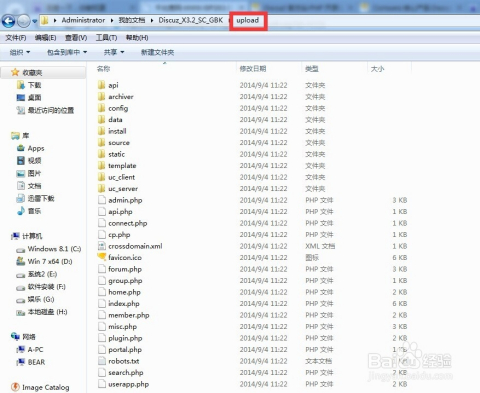Open the 帮助(H) menu
The height and width of the screenshot is (393, 480).
[x=137, y=38]
